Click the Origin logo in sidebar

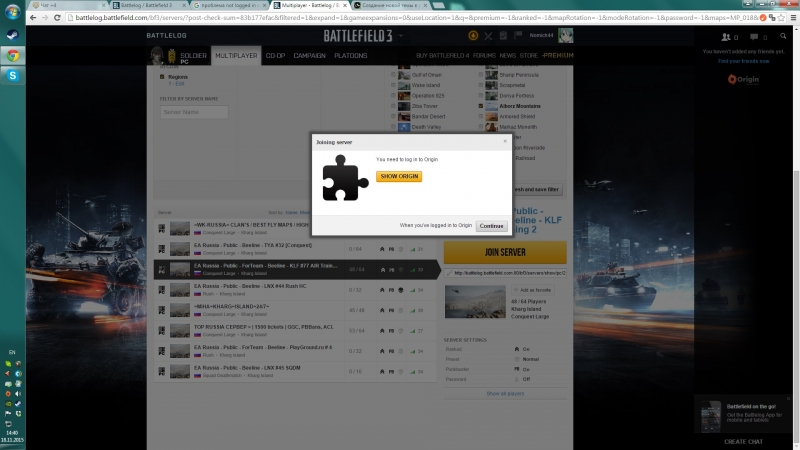(743, 79)
